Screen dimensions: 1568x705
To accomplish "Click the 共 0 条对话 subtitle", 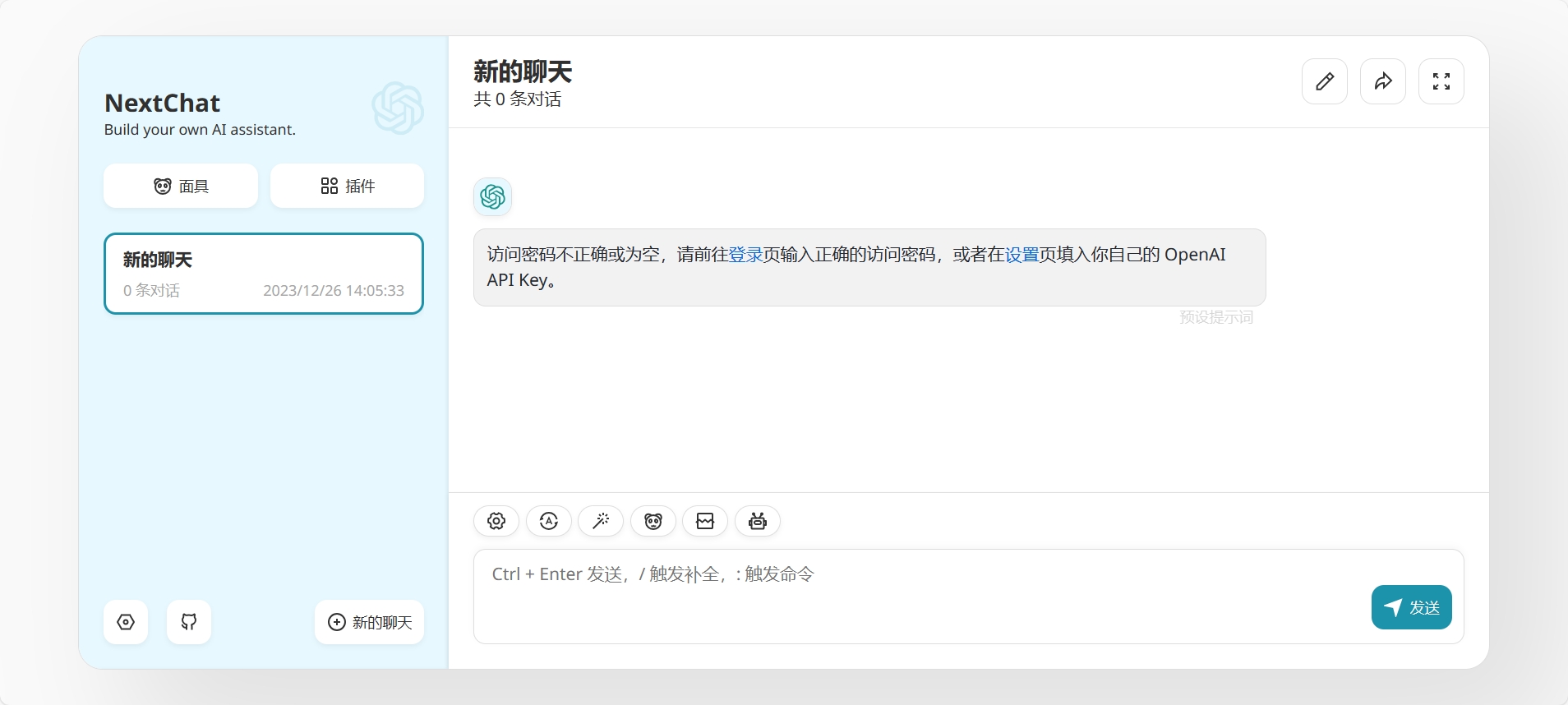I will click(x=518, y=99).
